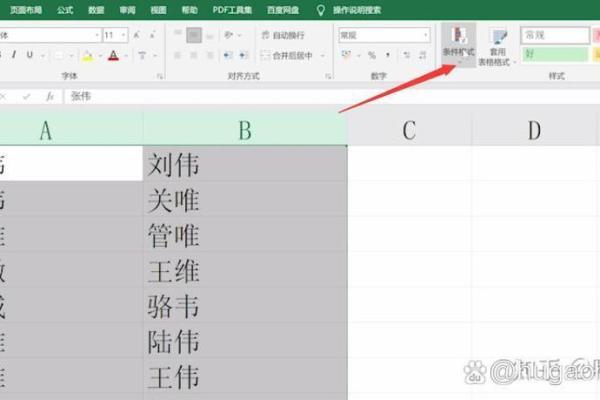Confirm entry with checkmark icon
Image resolution: width=600 pixels, height=400 pixels.
tap(26, 96)
